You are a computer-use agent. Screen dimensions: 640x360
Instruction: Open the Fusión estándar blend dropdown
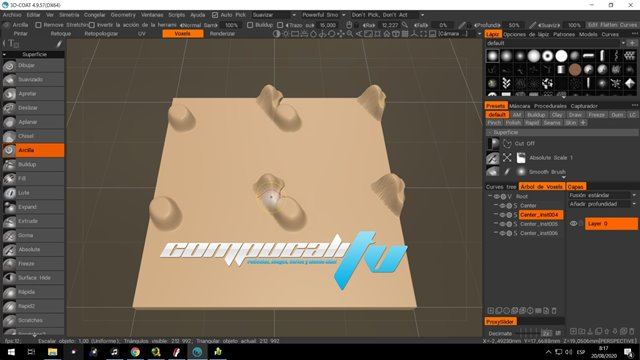click(602, 196)
